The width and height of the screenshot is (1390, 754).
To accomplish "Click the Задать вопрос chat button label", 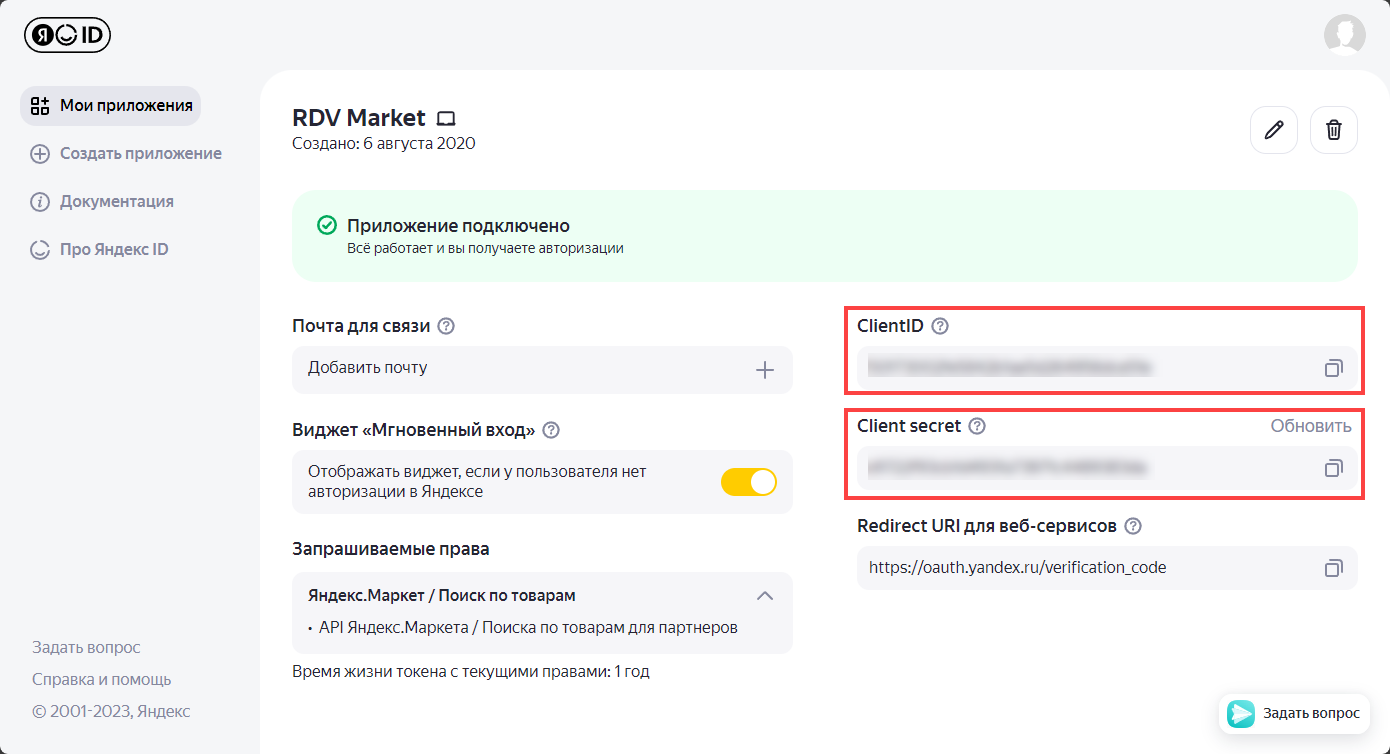I will 1311,713.
